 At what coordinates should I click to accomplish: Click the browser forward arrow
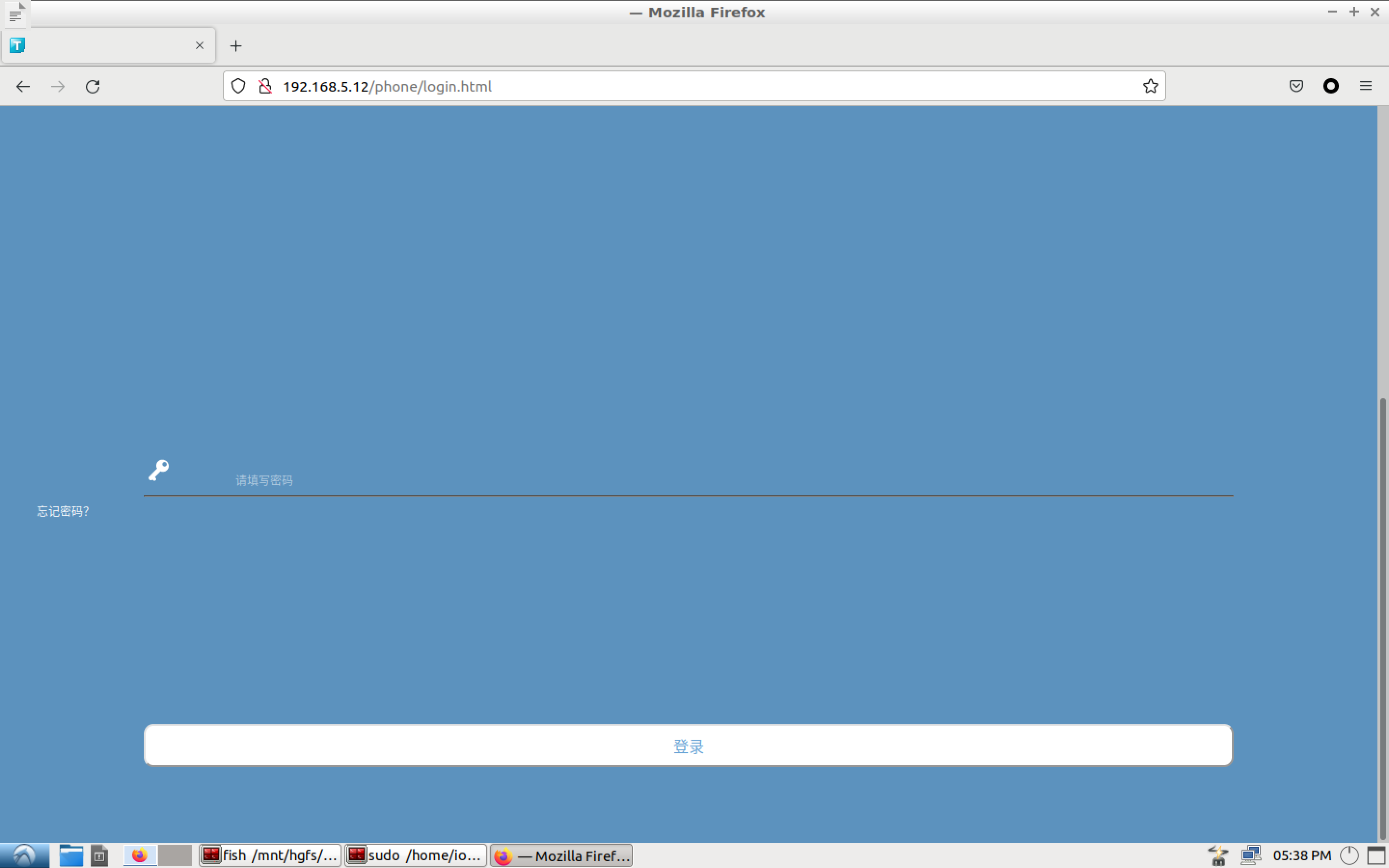point(58,86)
